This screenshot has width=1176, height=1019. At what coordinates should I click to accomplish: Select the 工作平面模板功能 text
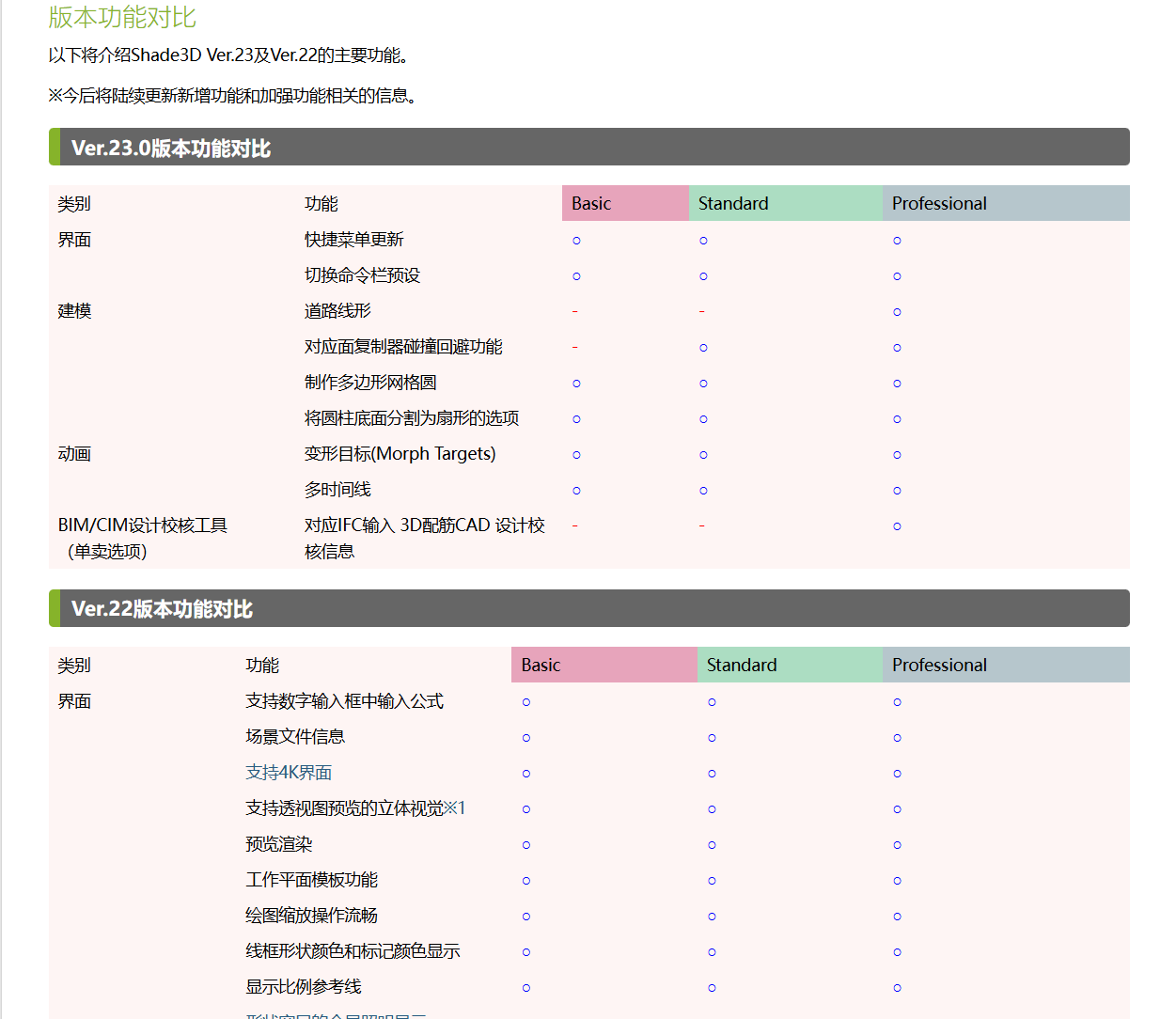pyautogui.click(x=311, y=880)
